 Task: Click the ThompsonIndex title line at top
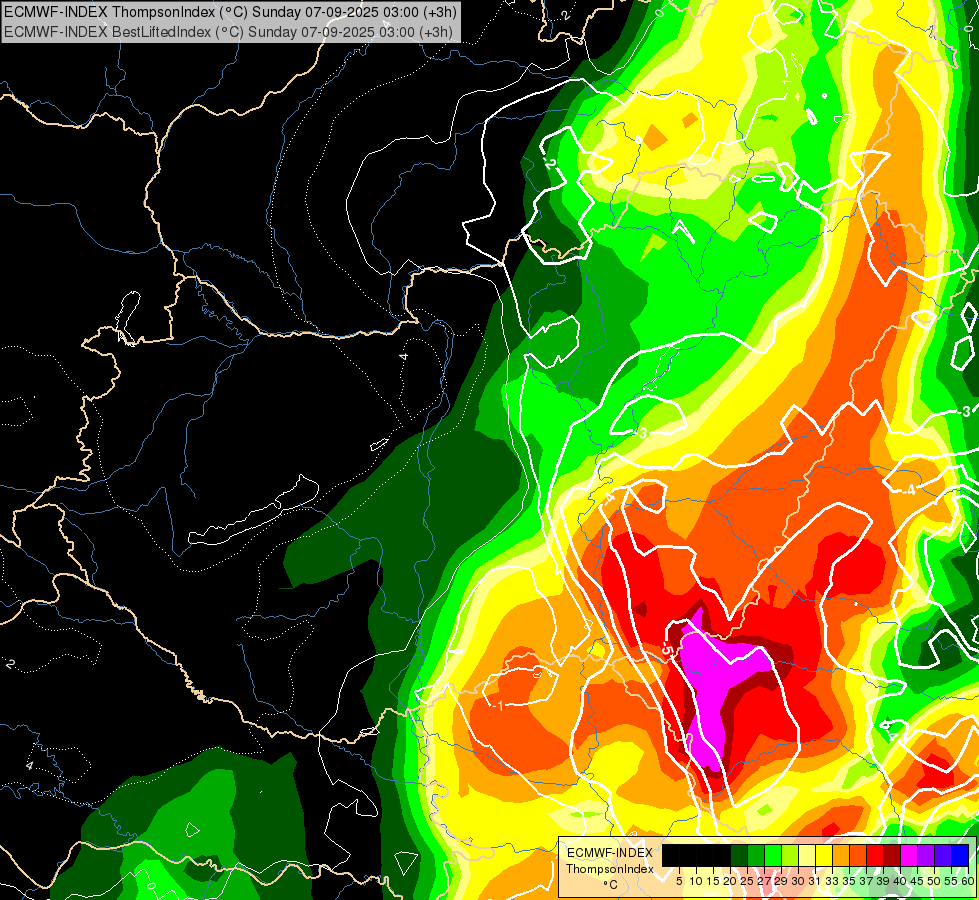(230, 11)
